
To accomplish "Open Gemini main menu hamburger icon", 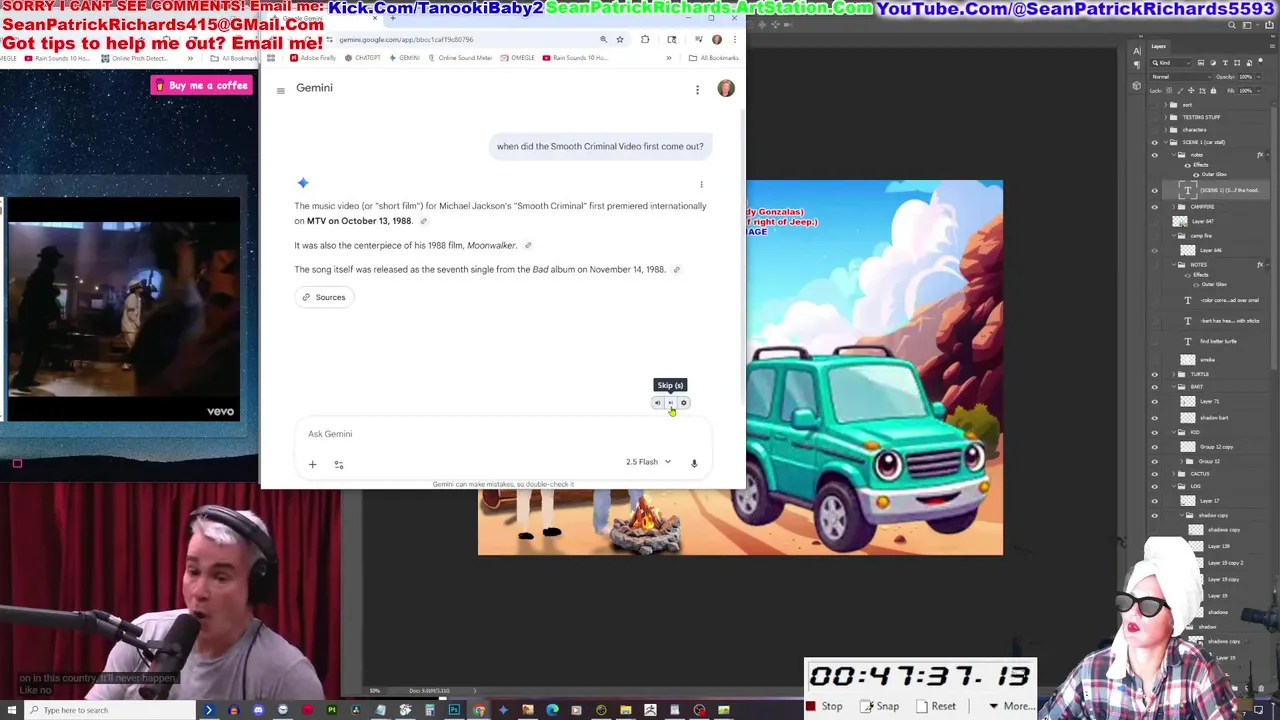I will [x=281, y=91].
